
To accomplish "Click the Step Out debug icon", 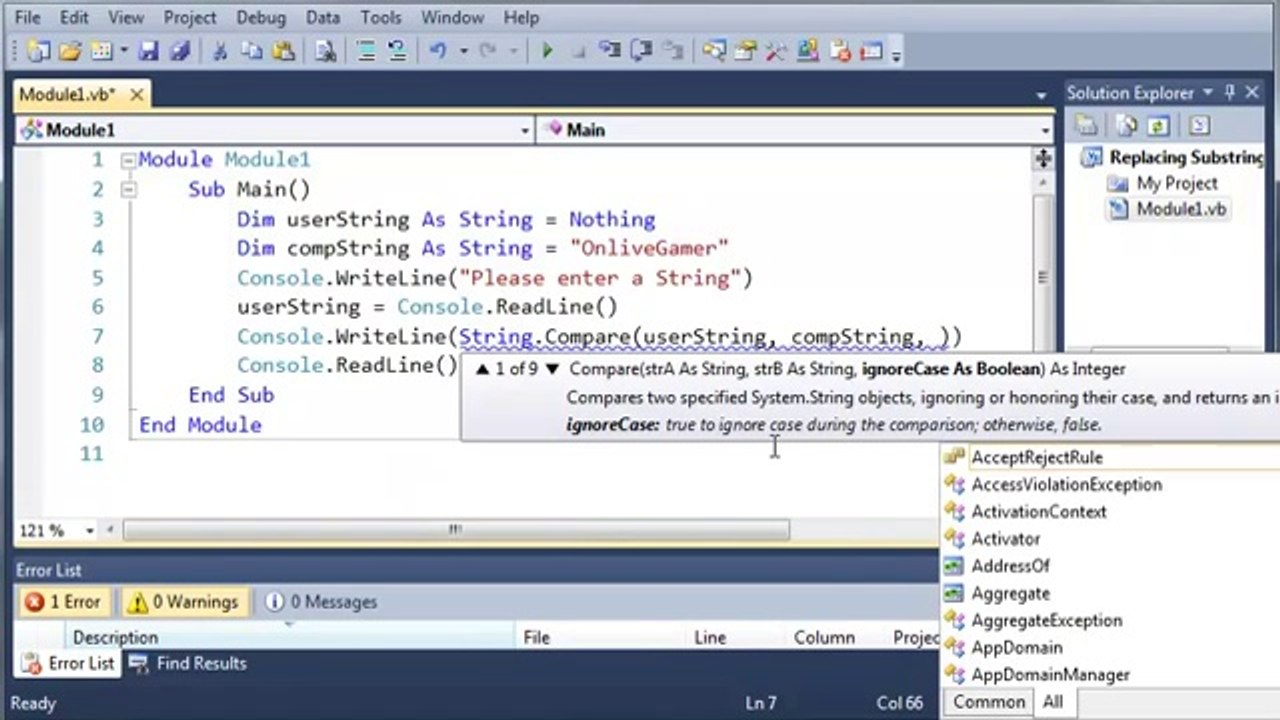I will (673, 51).
